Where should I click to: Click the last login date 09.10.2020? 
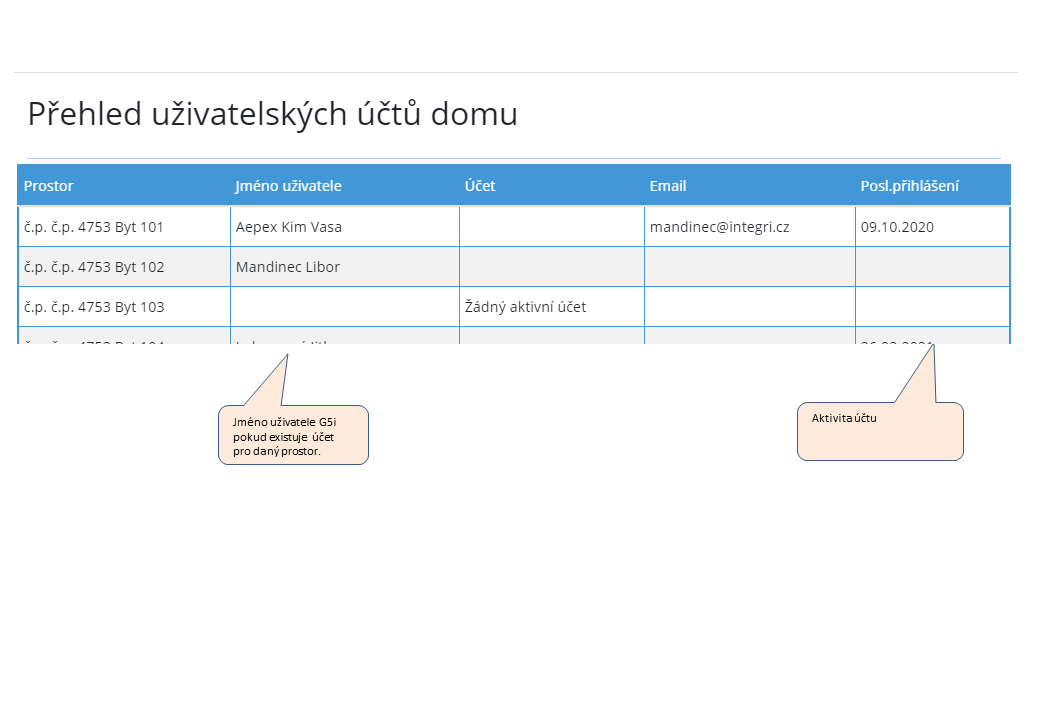point(897,227)
